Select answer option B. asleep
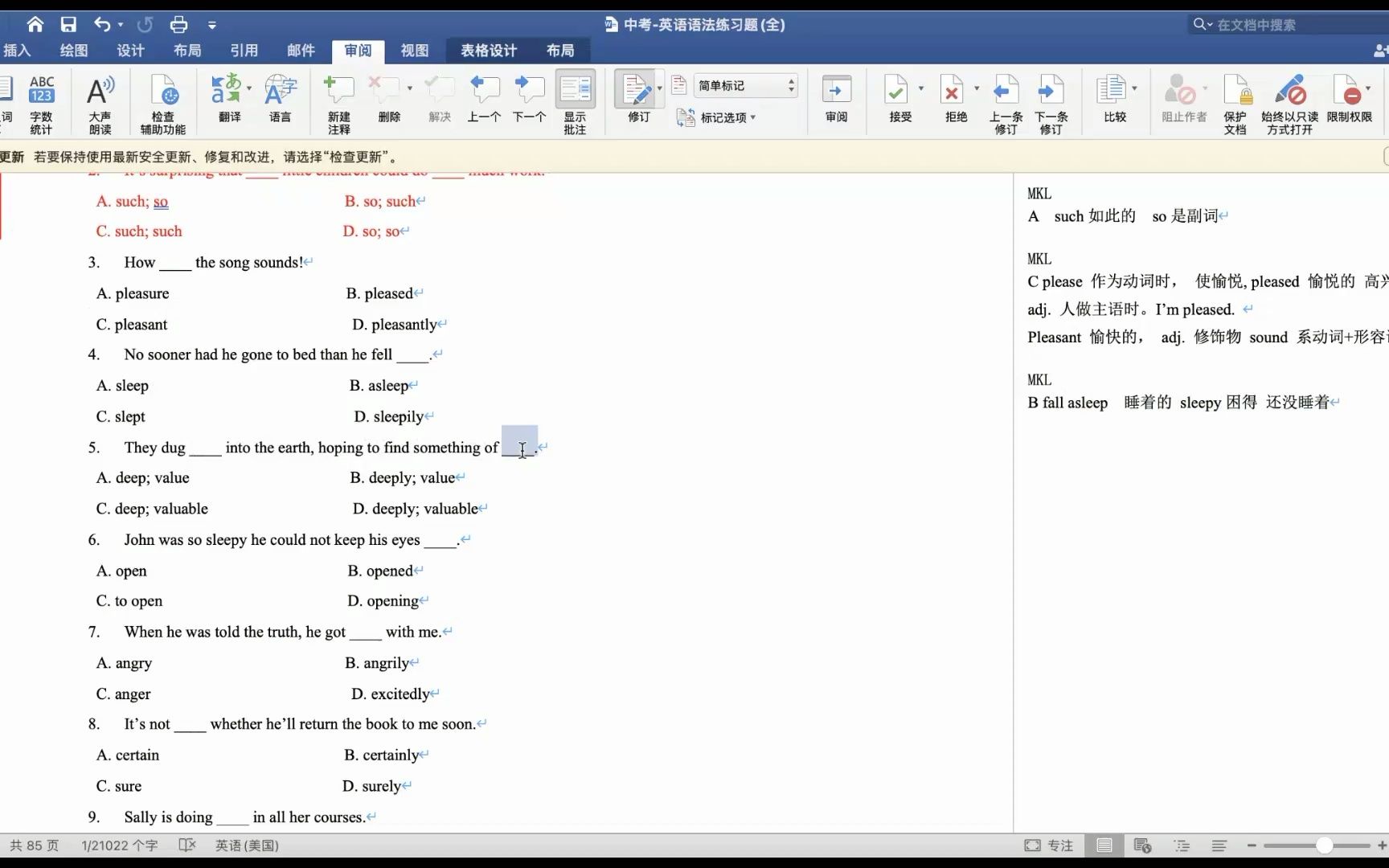Screen dimensions: 1389x868 click(379, 386)
